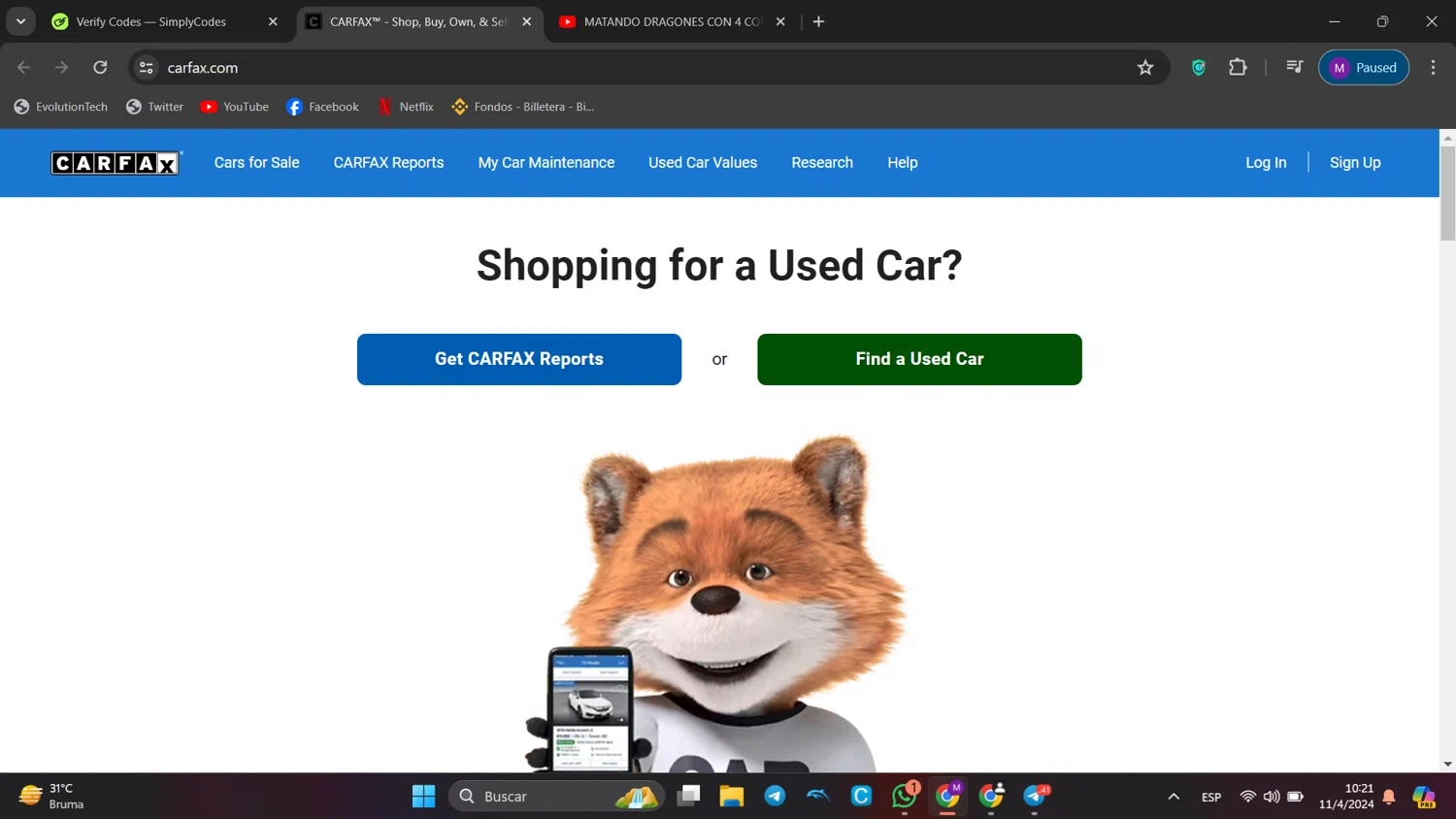
Task: Open the Windows Start menu
Action: 424,796
